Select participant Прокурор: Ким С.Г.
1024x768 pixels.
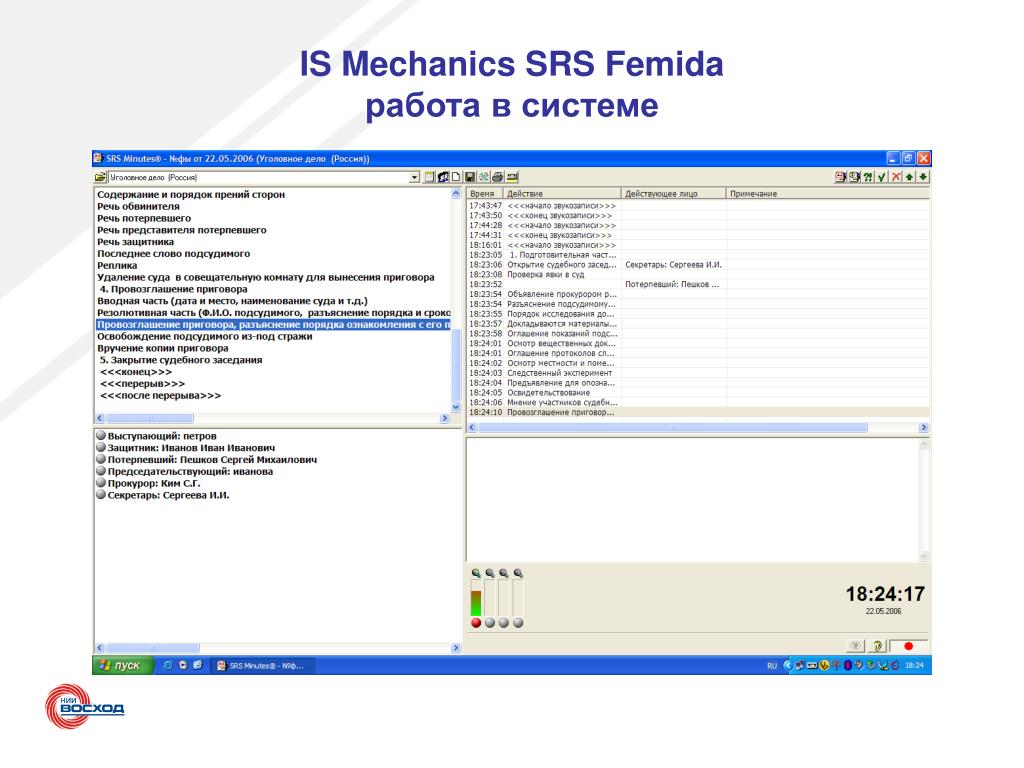click(x=149, y=483)
